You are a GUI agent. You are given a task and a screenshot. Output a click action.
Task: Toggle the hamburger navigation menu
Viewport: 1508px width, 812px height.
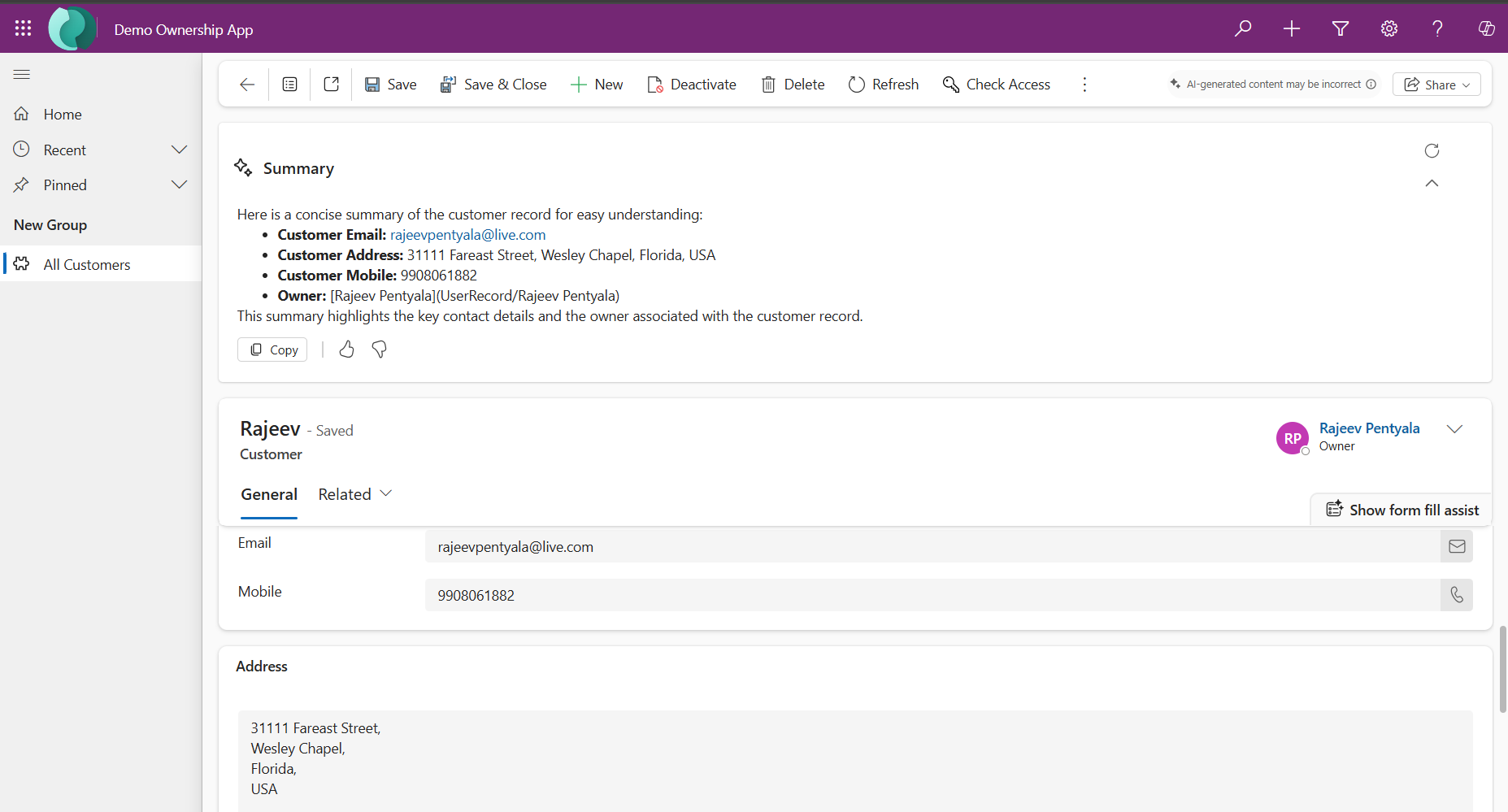22,75
